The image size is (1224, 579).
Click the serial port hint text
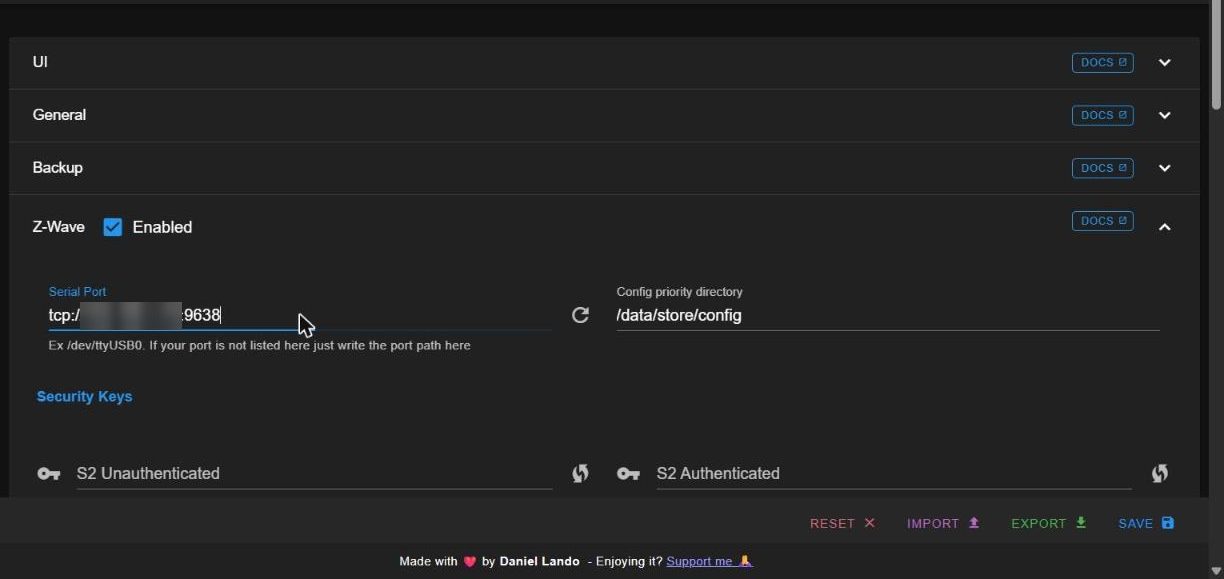coord(259,345)
